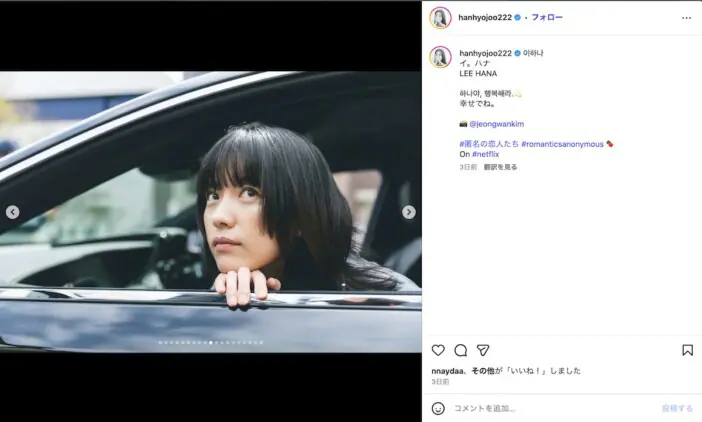702x422 pixels.
Task: Open #romanticsanonymous hashtag
Action: pyautogui.click(x=562, y=144)
